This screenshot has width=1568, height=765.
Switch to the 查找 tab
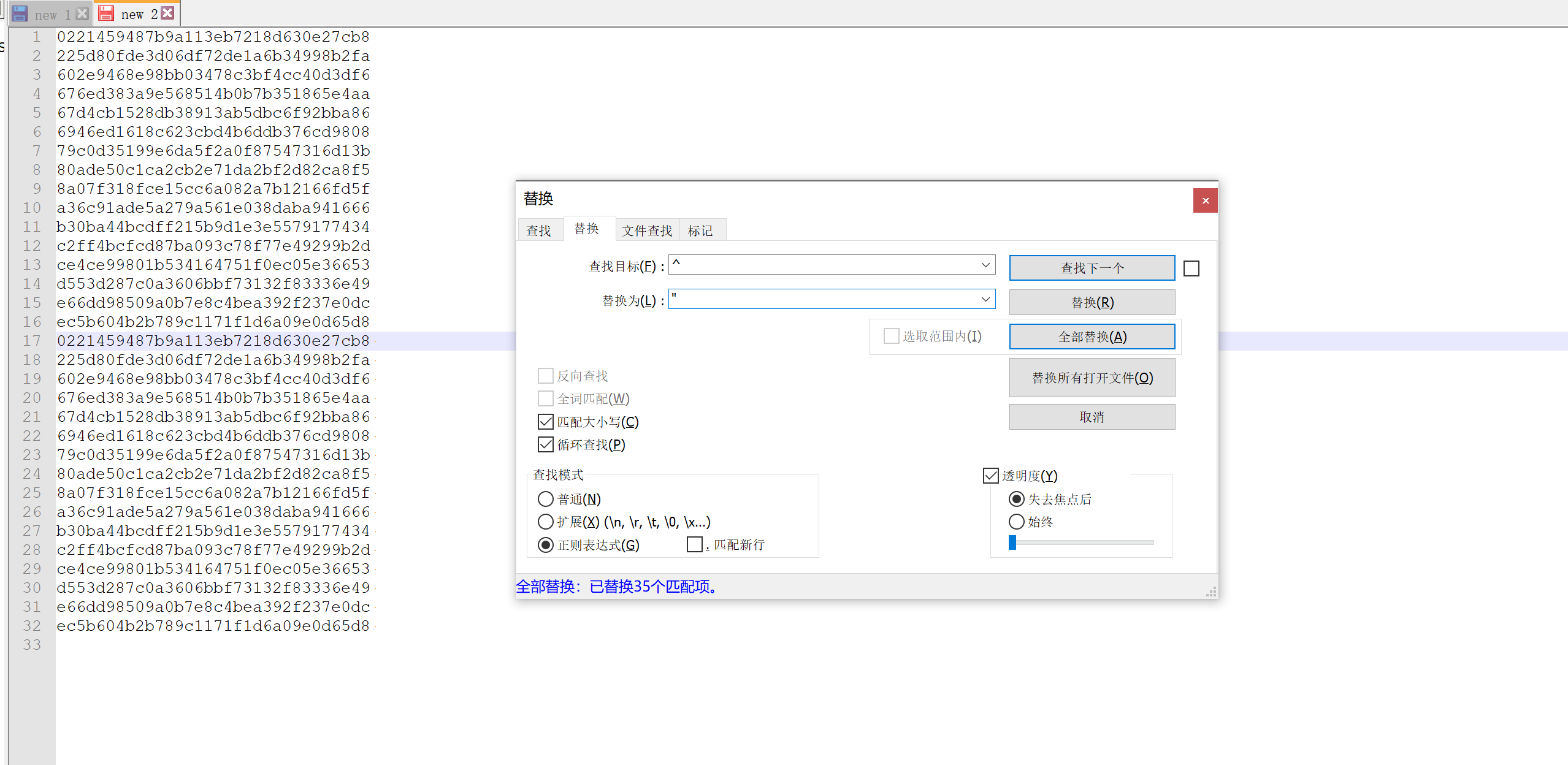tap(540, 230)
